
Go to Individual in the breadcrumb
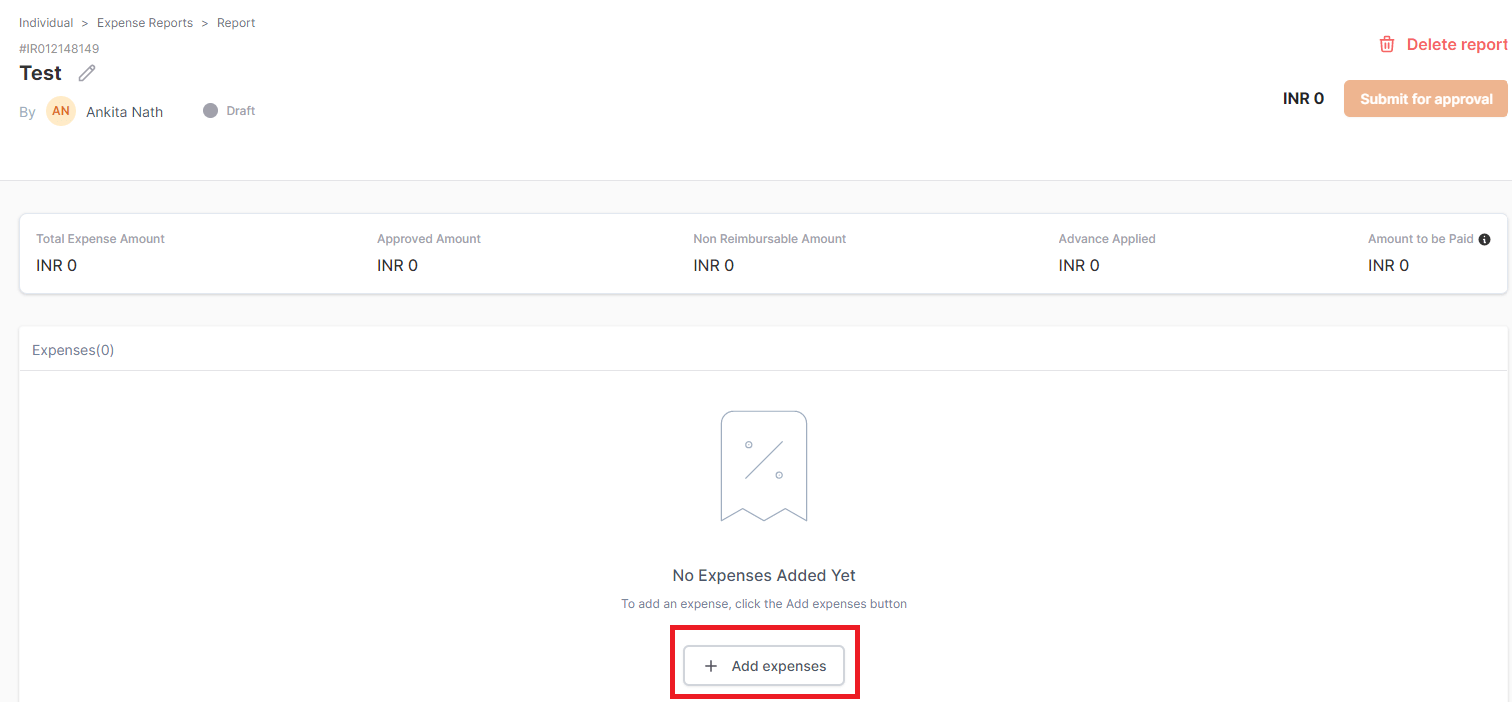(46, 23)
